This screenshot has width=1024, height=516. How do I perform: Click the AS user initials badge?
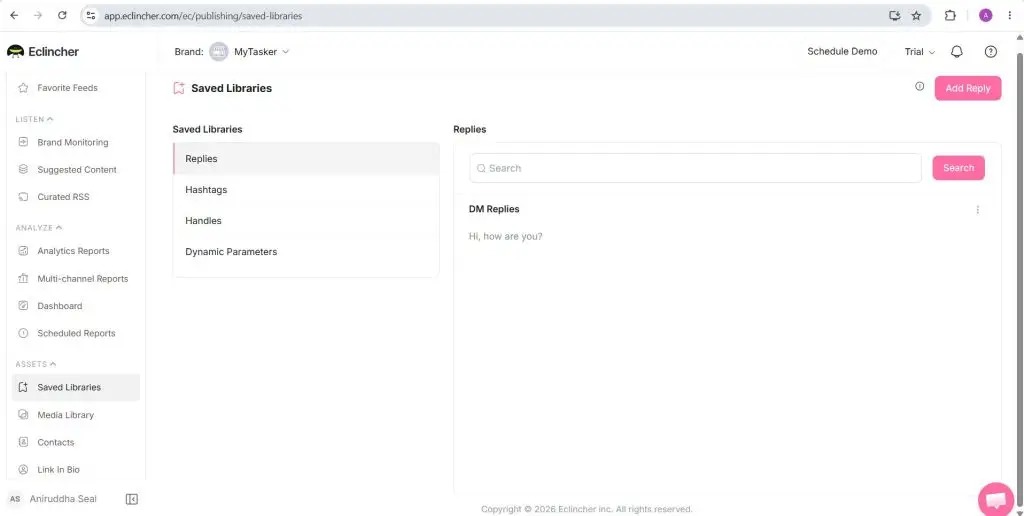15,499
